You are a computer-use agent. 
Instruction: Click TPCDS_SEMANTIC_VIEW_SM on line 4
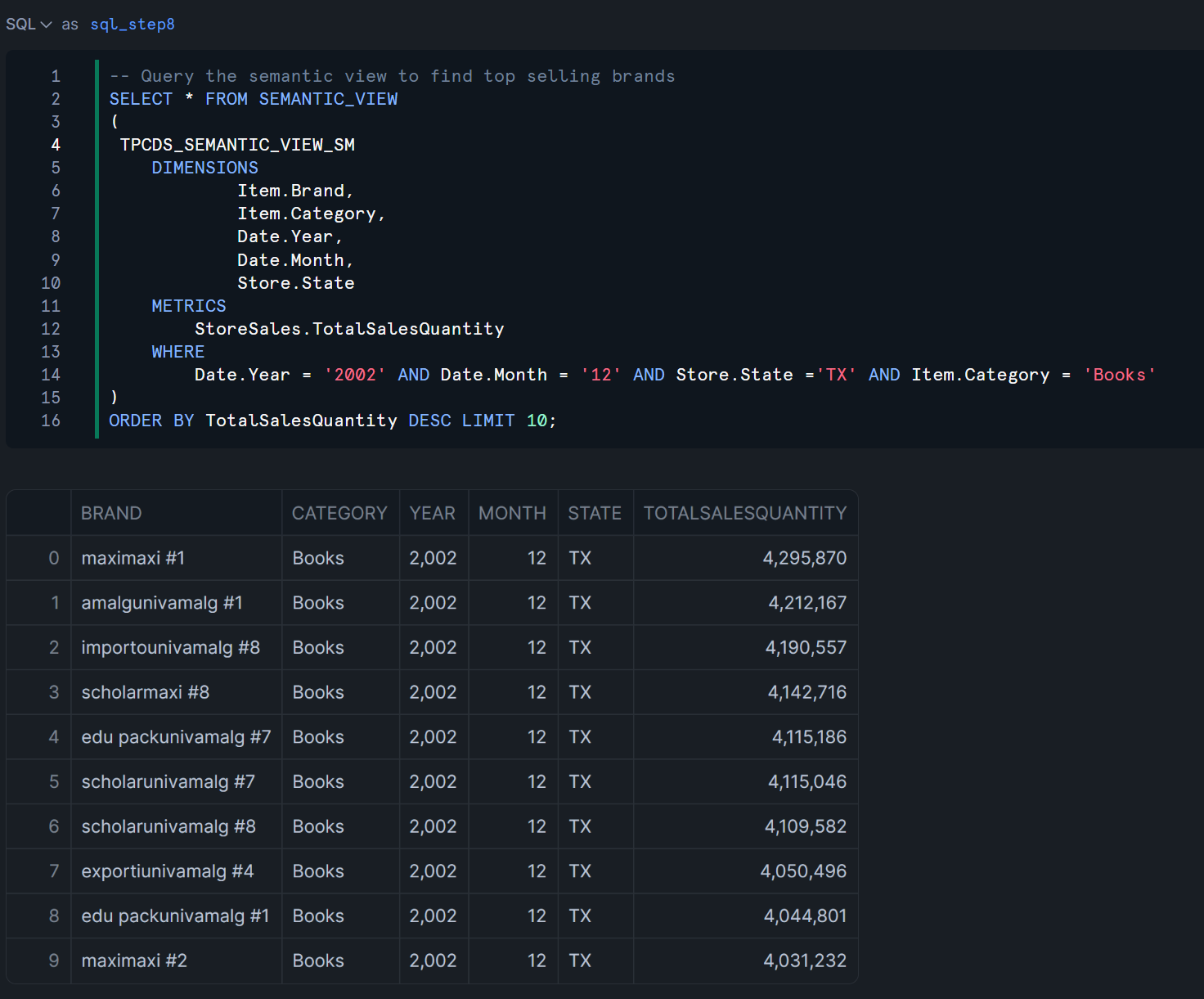click(237, 145)
